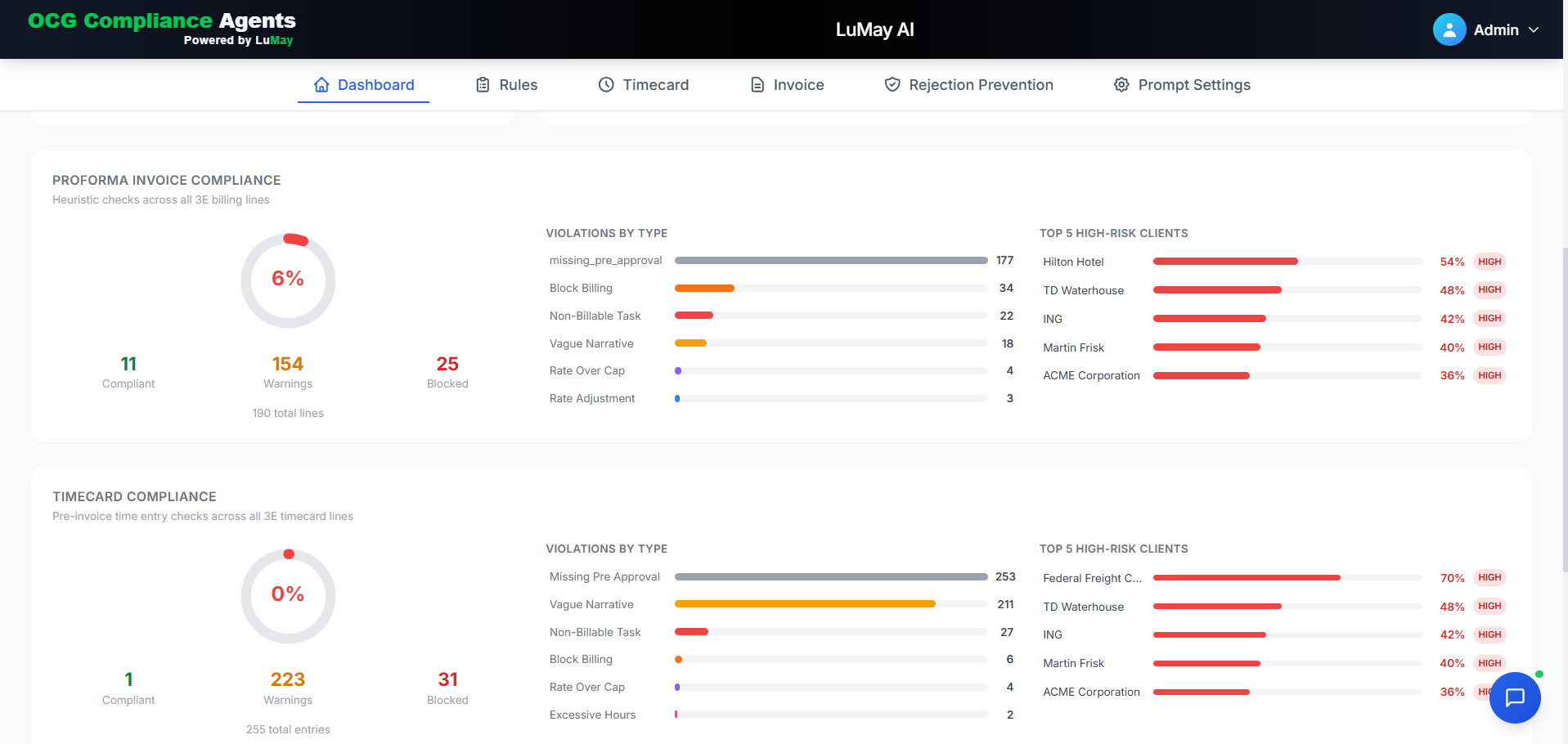The image size is (1568, 744).
Task: Click the missing_pre_approval violations bar
Action: coord(831,260)
